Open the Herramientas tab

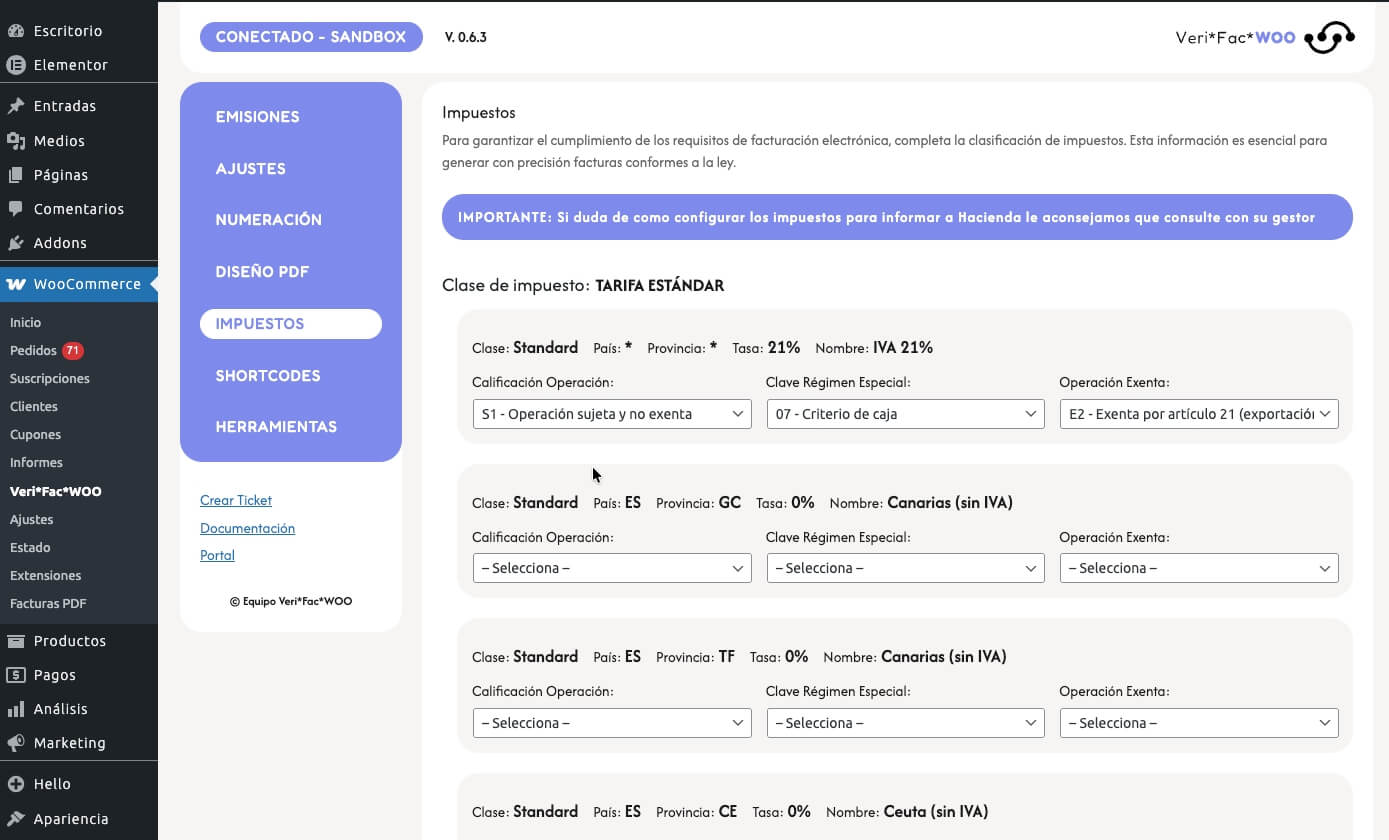(x=276, y=427)
